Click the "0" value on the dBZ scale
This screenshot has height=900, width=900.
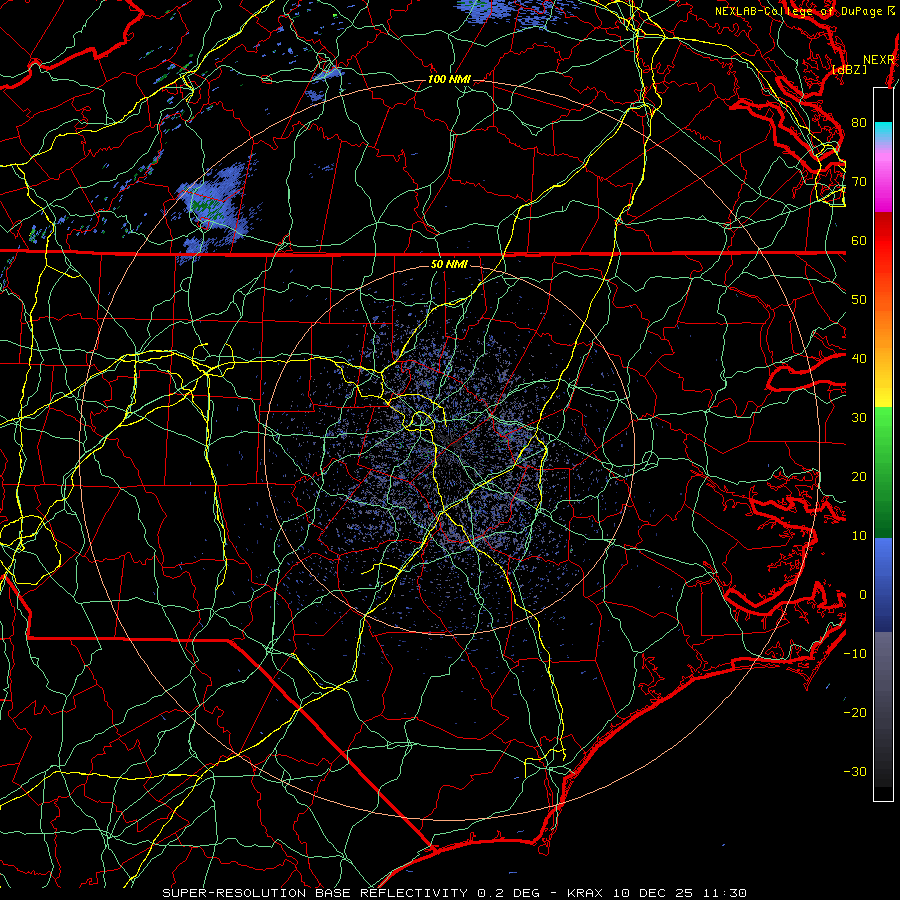[x=863, y=595]
